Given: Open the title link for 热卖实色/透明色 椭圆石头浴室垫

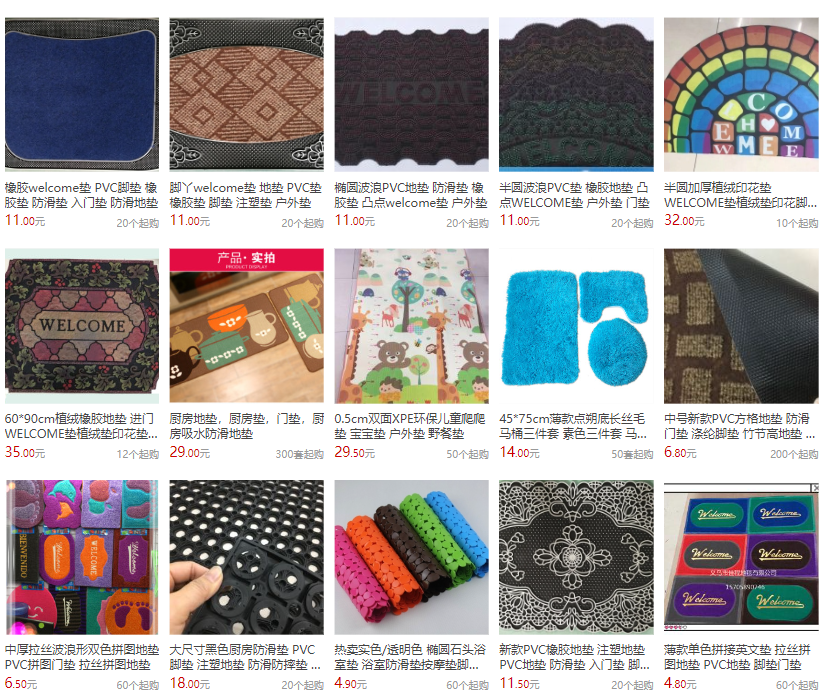Looking at the screenshot, I should click(410, 657).
